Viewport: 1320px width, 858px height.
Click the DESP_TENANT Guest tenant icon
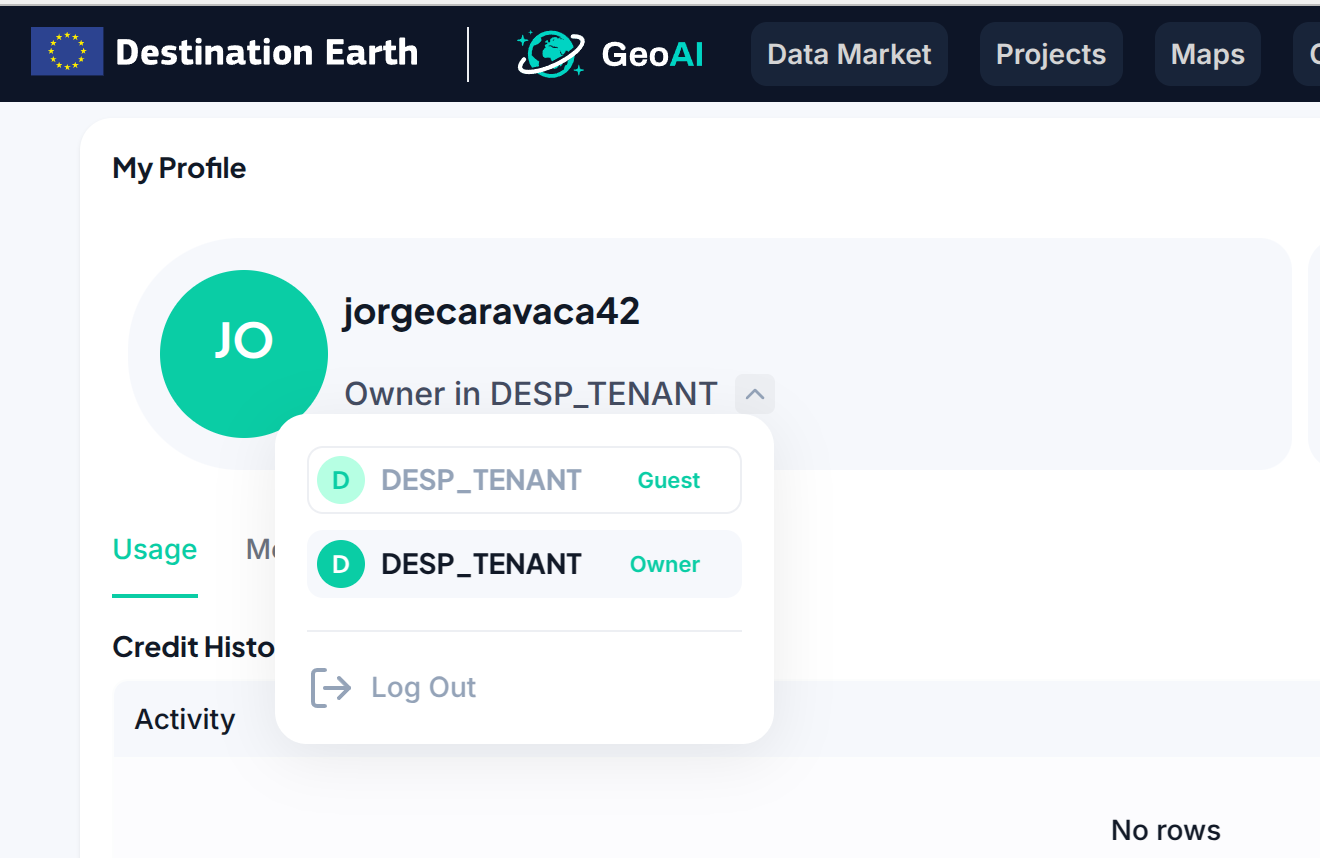click(340, 480)
